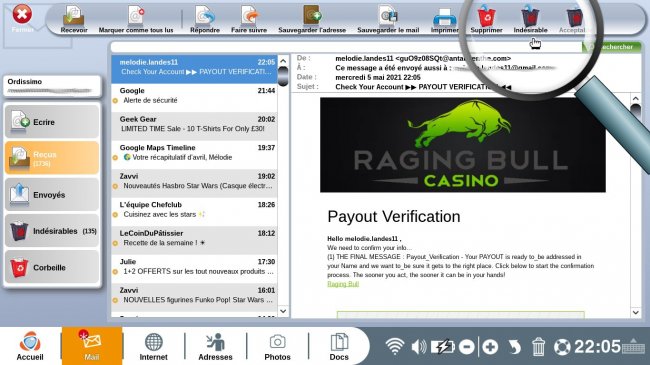This screenshot has height=365, width=650.
Task: Flag message as Indésirable
Action: [530, 19]
